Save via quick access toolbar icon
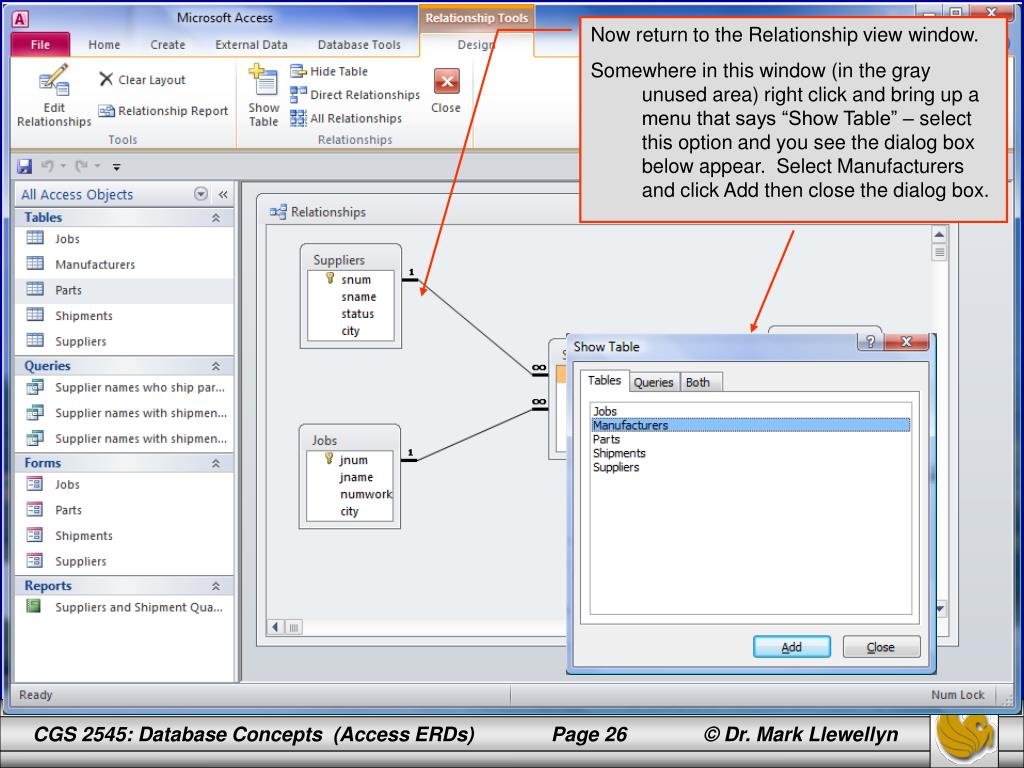Viewport: 1024px width, 768px height. coord(24,167)
